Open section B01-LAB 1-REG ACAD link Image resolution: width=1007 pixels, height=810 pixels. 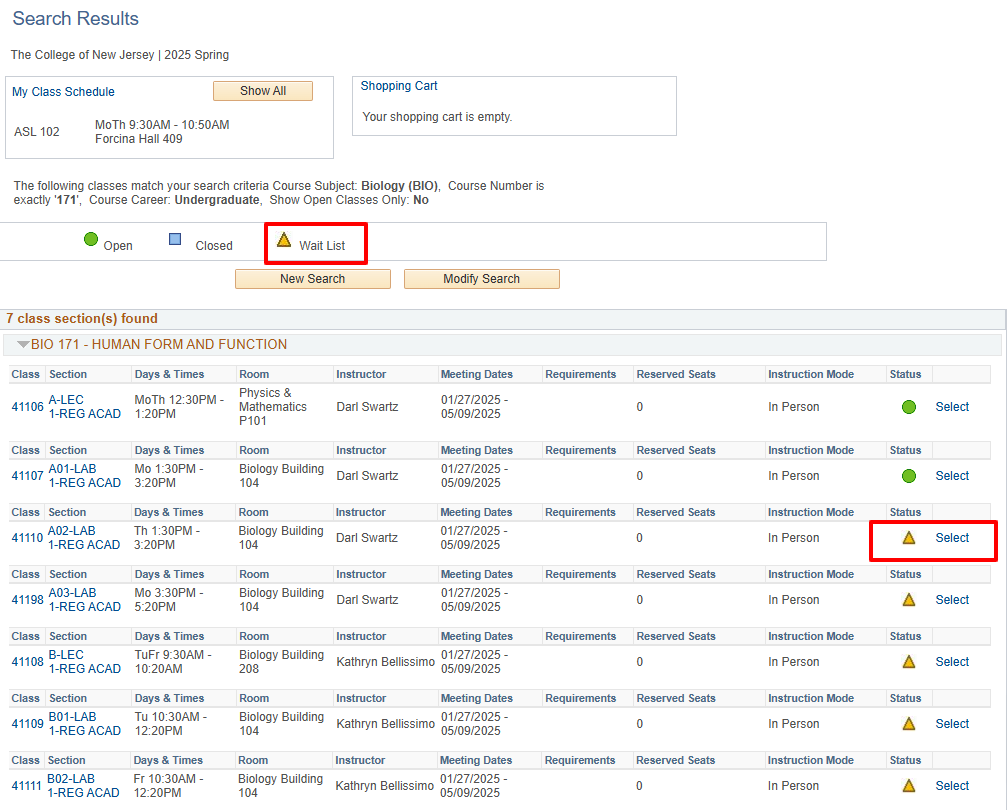pyautogui.click(x=85, y=724)
